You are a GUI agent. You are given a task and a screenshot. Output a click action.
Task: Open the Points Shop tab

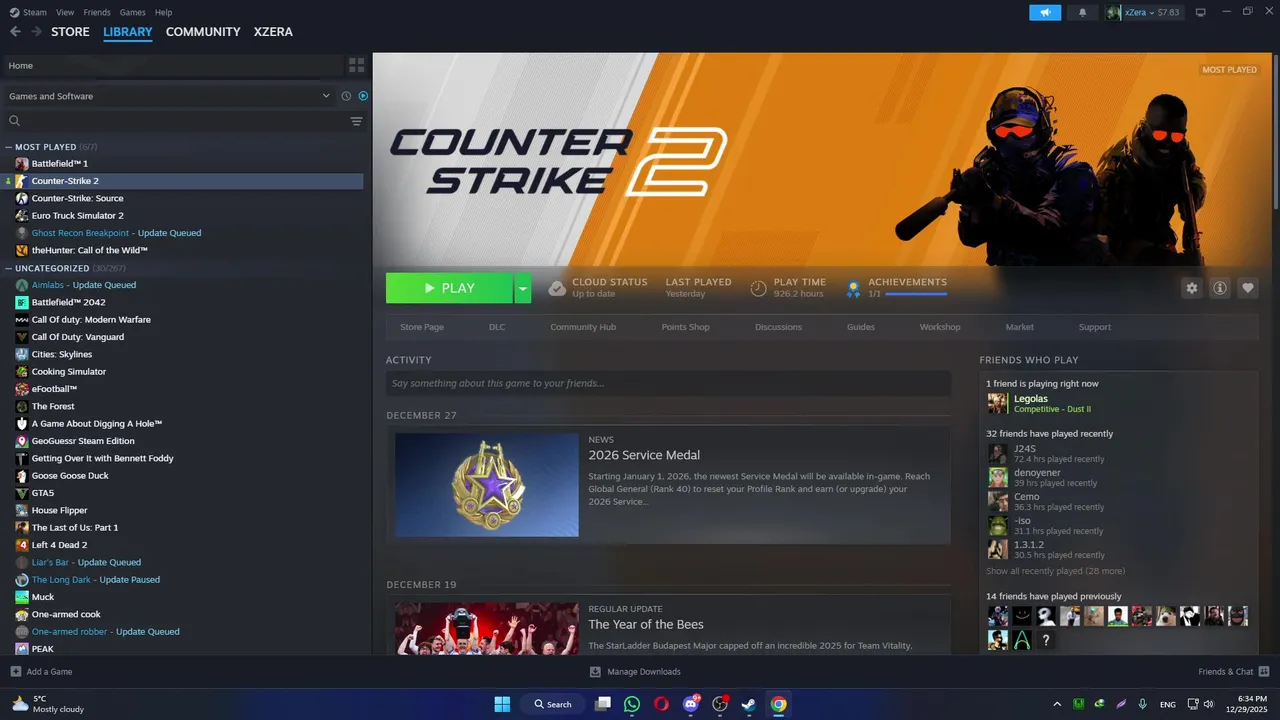tap(685, 327)
